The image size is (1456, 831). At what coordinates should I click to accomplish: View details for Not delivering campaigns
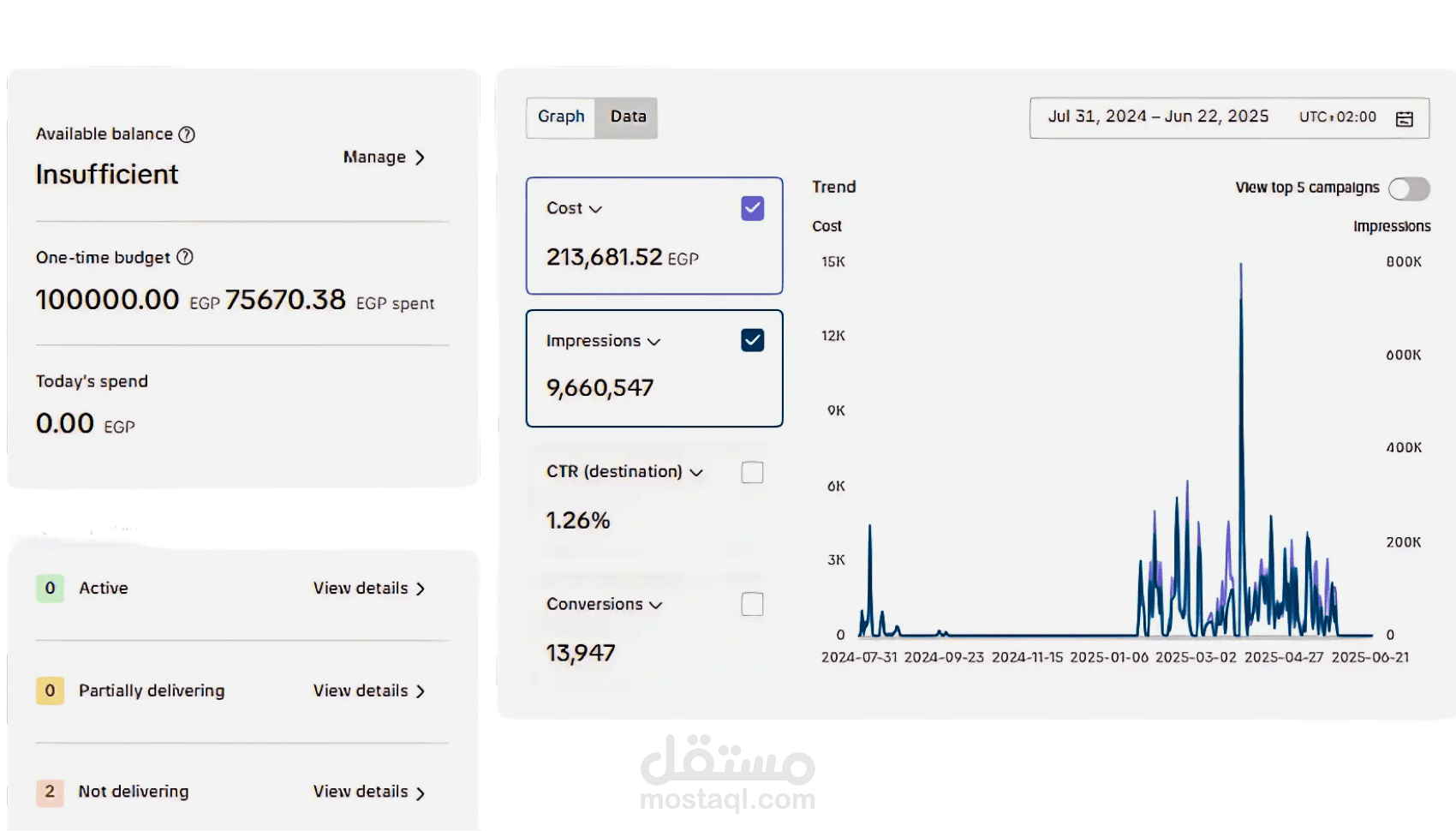(369, 792)
